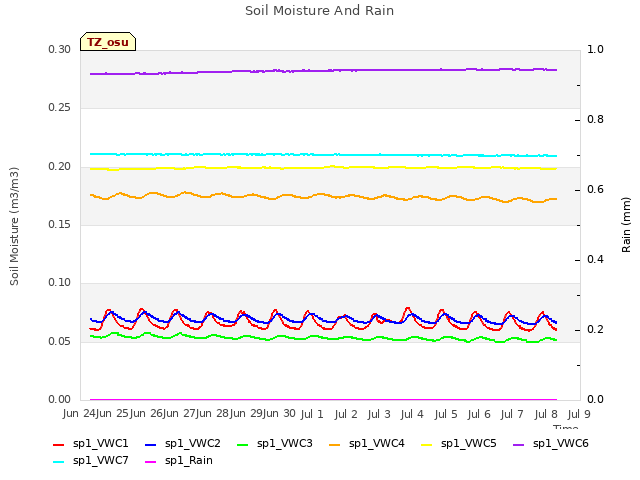
Task: Click the 0.2 rain axis tick label
Action: pos(596,329)
